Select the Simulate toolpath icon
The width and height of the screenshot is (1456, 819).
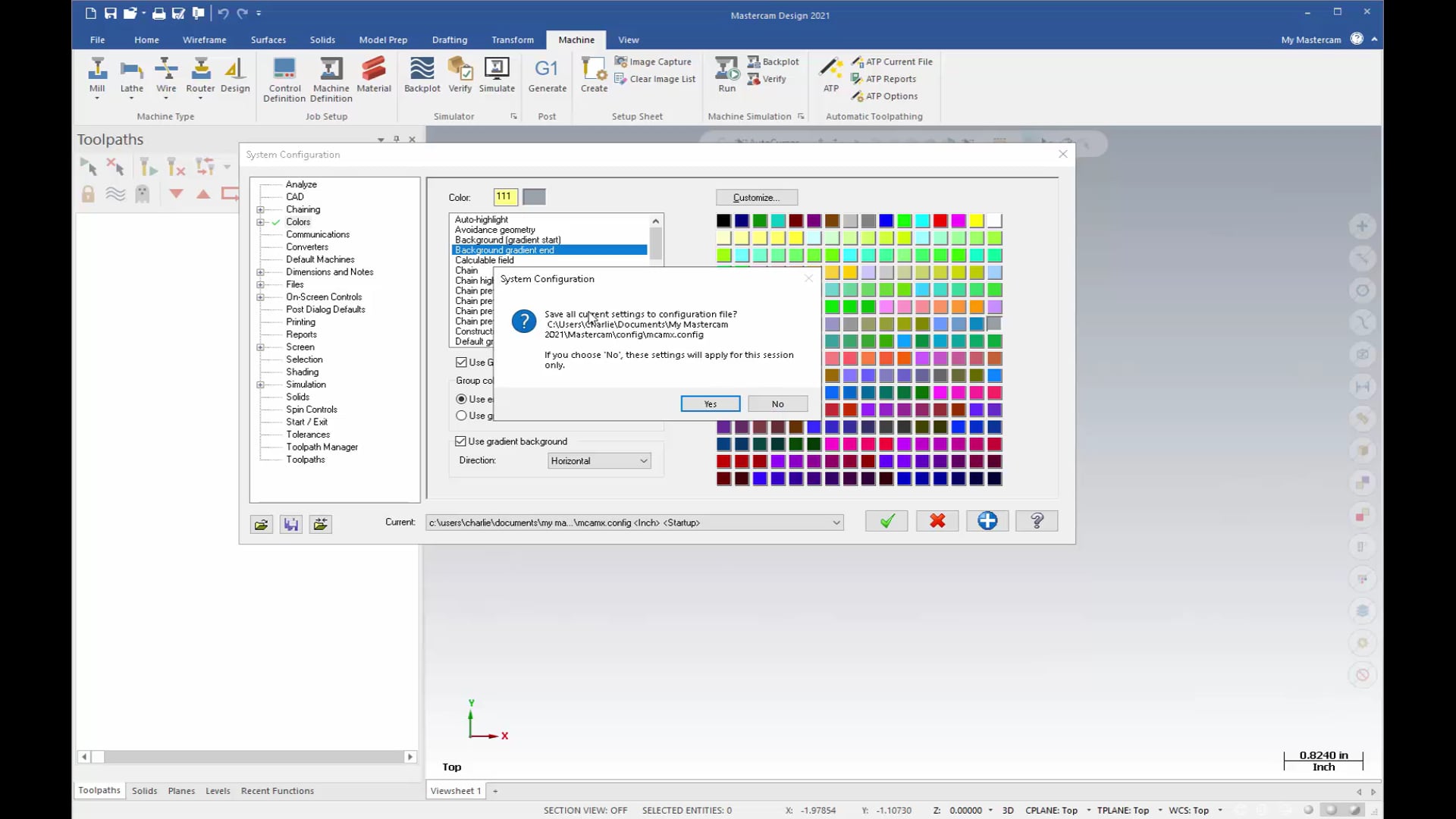[x=496, y=75]
